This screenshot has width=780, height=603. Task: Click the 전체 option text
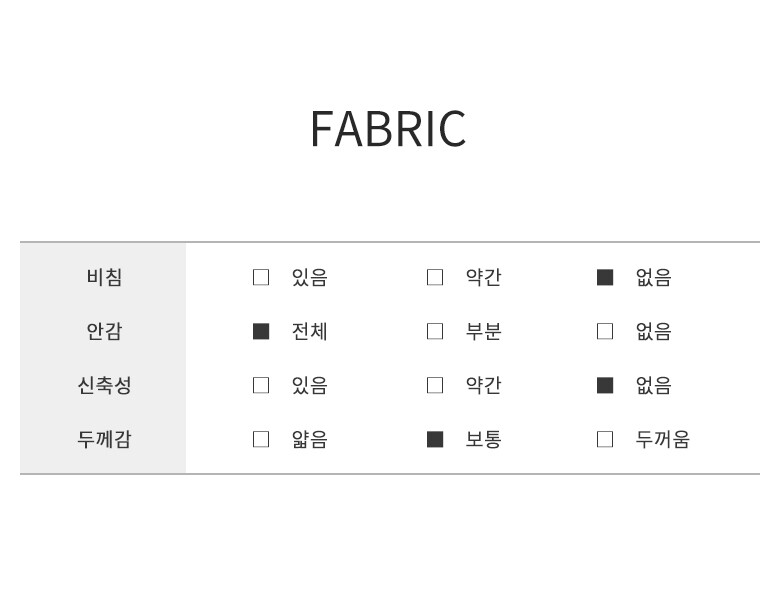[309, 331]
